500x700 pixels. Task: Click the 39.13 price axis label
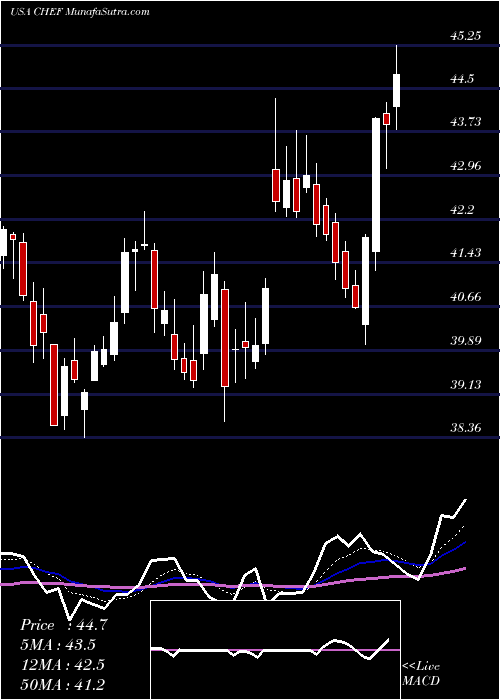click(x=466, y=384)
